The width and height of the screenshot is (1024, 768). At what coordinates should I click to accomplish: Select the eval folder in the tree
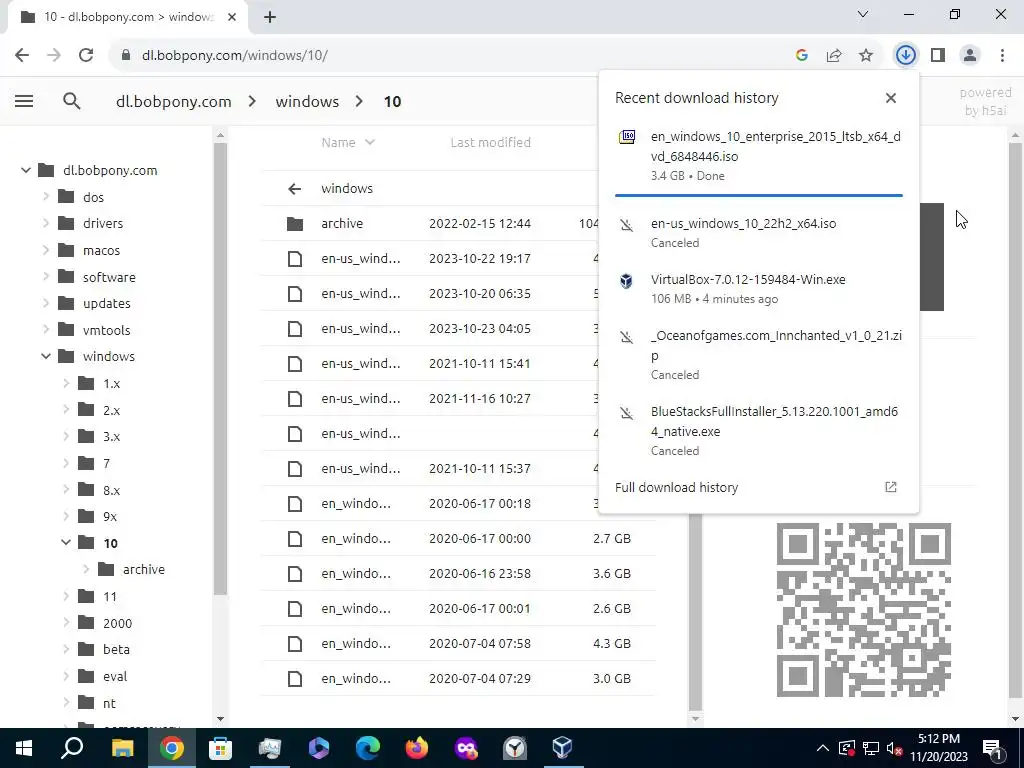point(115,677)
